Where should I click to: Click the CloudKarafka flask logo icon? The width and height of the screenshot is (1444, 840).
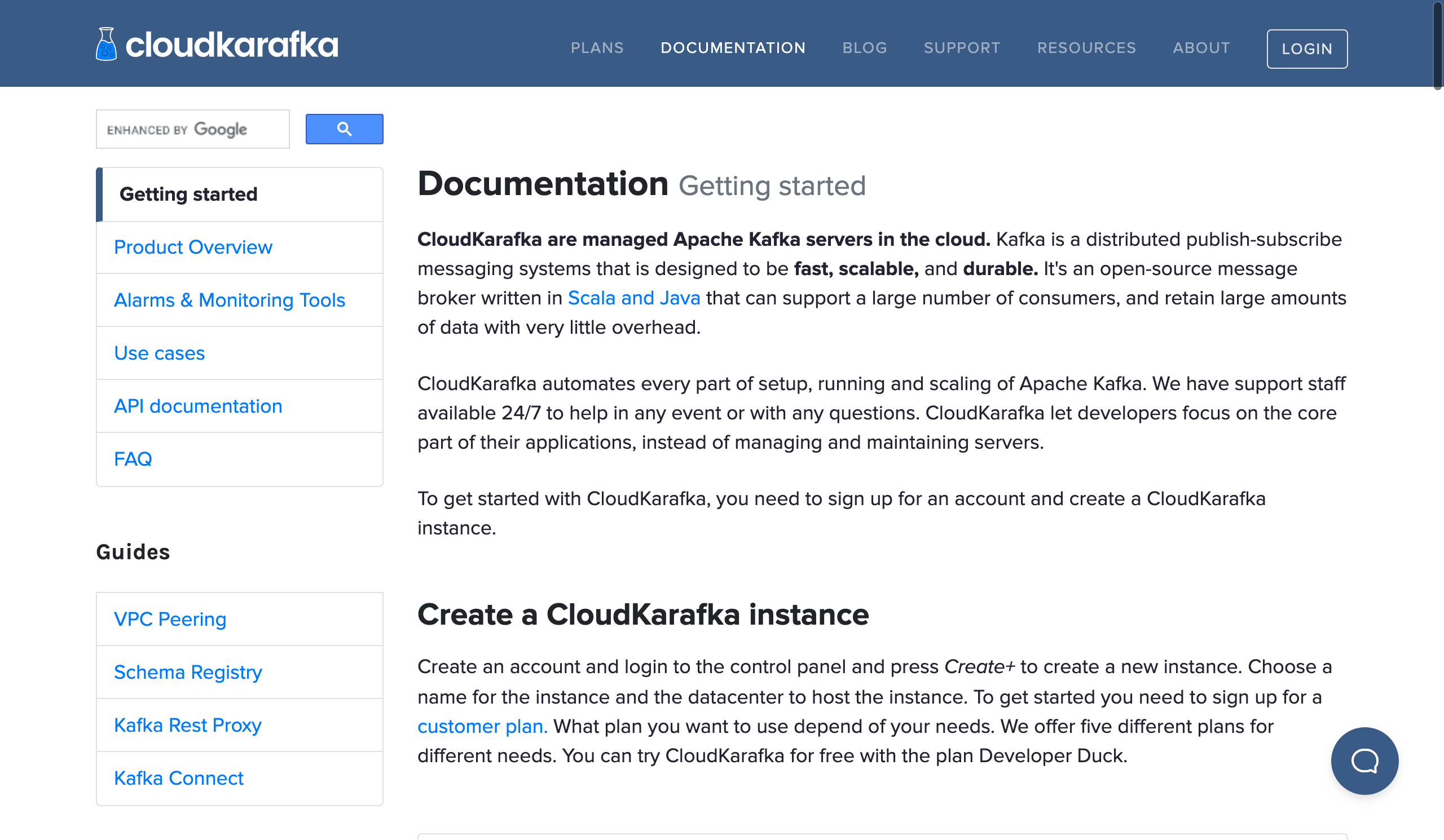click(x=106, y=44)
